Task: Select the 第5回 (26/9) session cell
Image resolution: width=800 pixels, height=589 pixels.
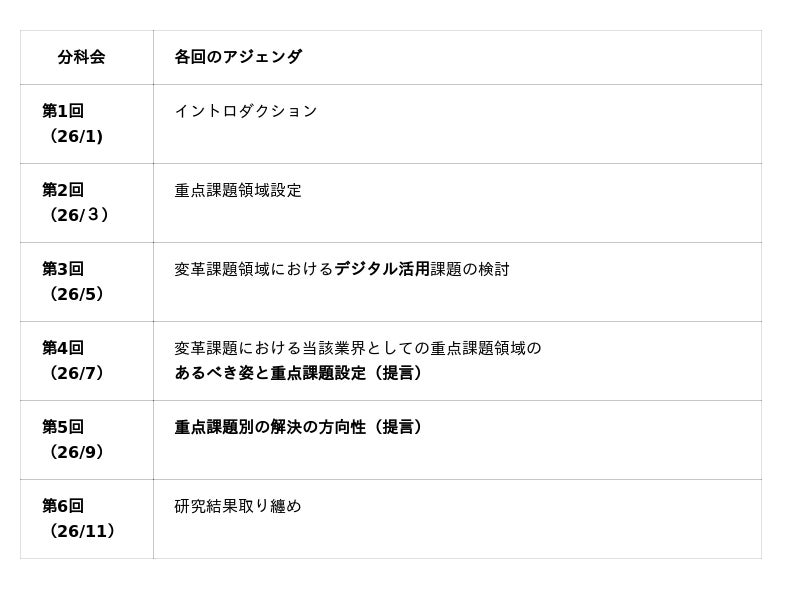Action: coord(86,439)
